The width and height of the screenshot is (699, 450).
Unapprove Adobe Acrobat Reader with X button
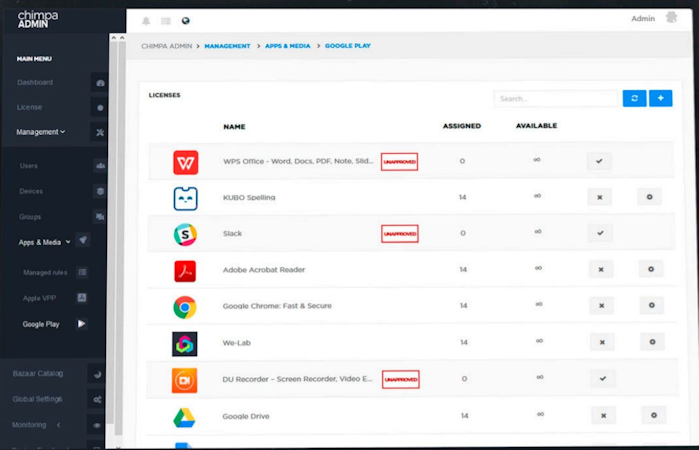point(601,269)
